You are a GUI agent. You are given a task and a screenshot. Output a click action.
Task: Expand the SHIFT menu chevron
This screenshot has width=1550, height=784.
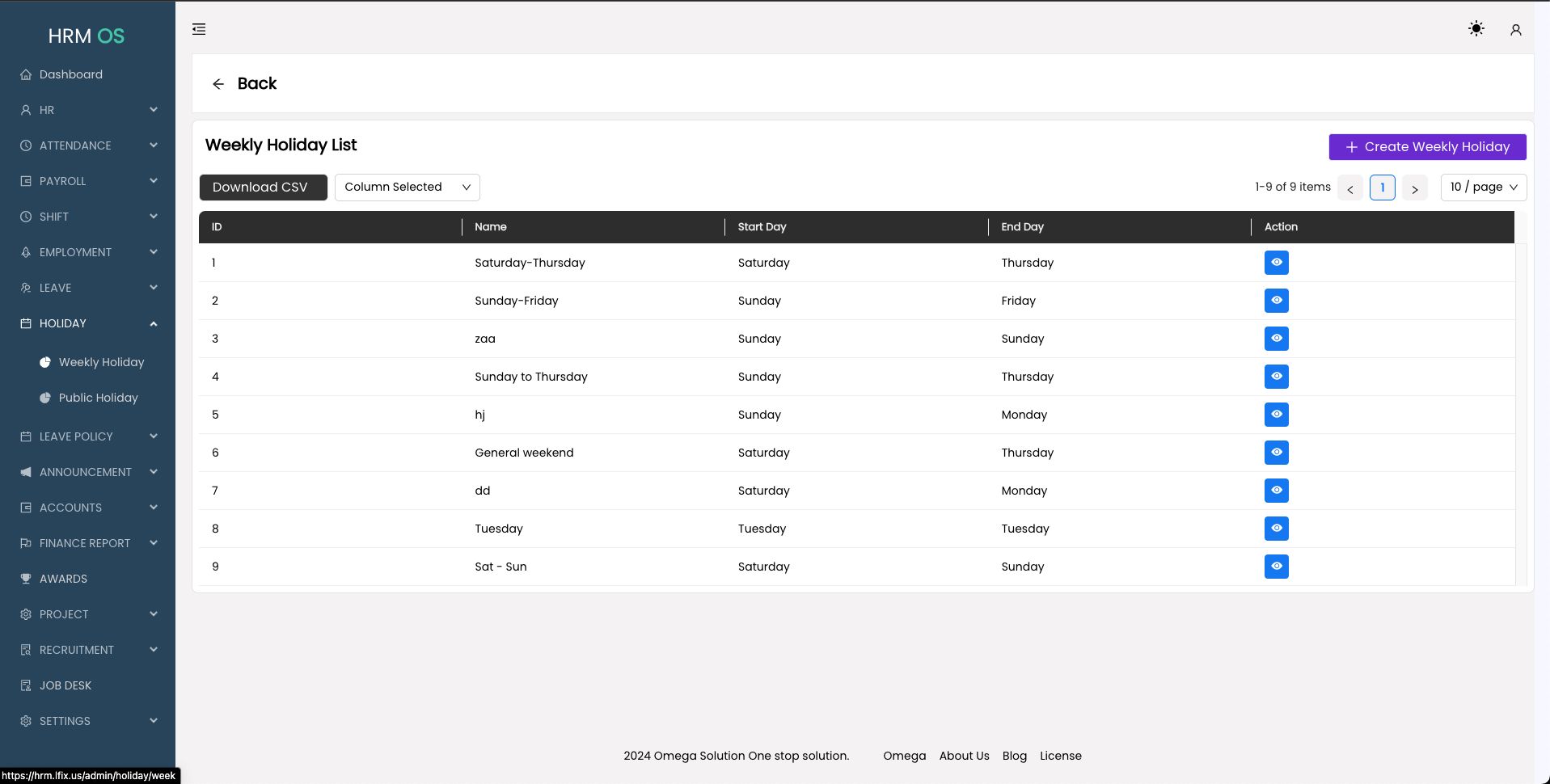pyautogui.click(x=154, y=217)
